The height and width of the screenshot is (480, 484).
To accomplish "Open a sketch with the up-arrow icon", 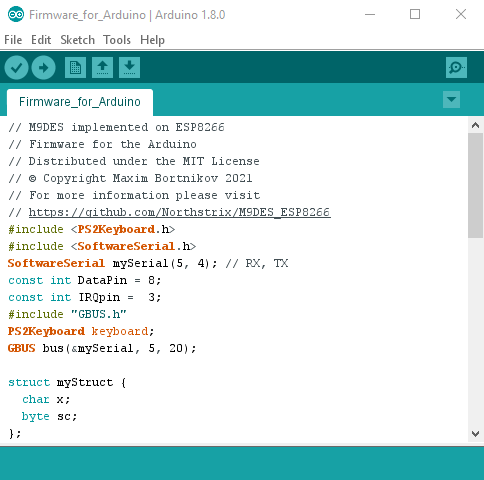I will point(102,68).
